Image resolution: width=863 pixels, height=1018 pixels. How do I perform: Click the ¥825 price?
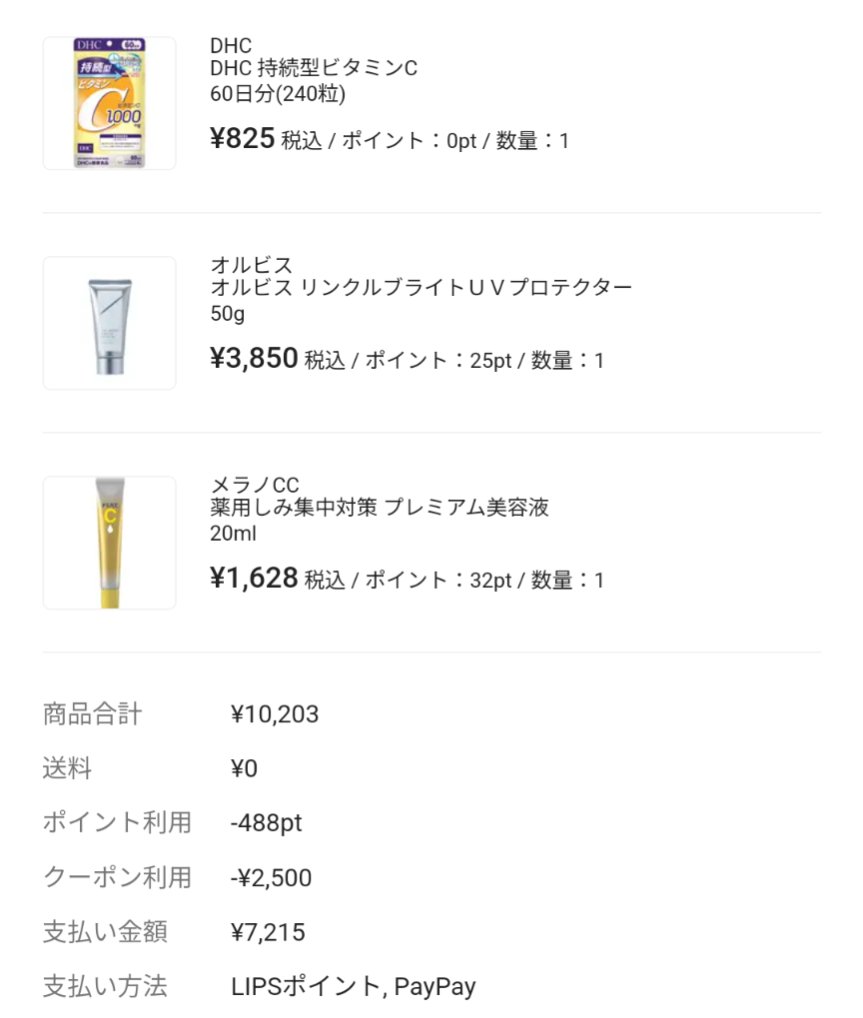coord(242,139)
